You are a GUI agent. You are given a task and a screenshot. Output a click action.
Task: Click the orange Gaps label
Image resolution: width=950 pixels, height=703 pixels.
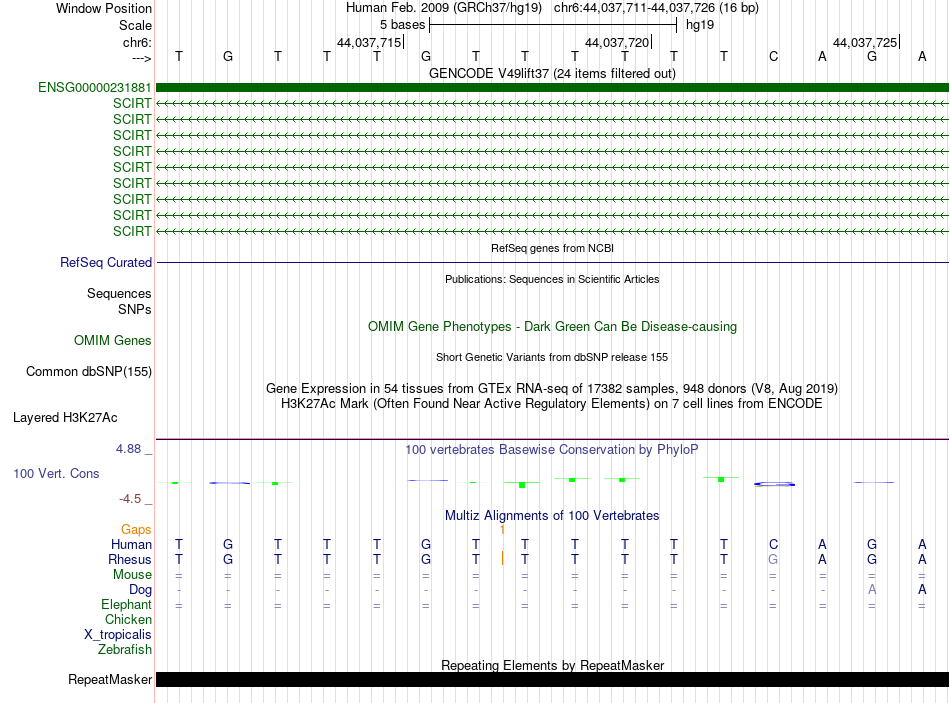136,530
